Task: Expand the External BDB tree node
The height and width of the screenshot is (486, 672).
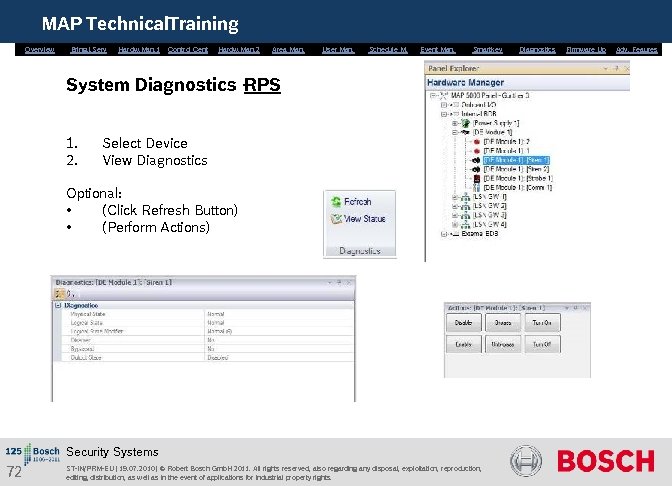Action: (x=444, y=234)
